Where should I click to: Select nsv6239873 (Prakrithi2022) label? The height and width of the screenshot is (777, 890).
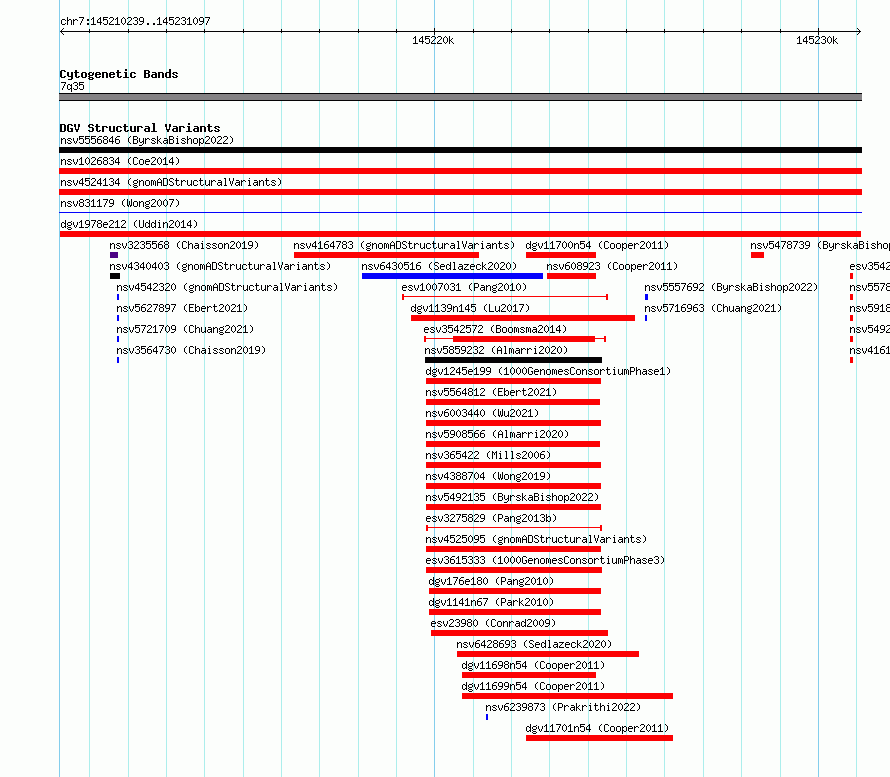[563, 707]
